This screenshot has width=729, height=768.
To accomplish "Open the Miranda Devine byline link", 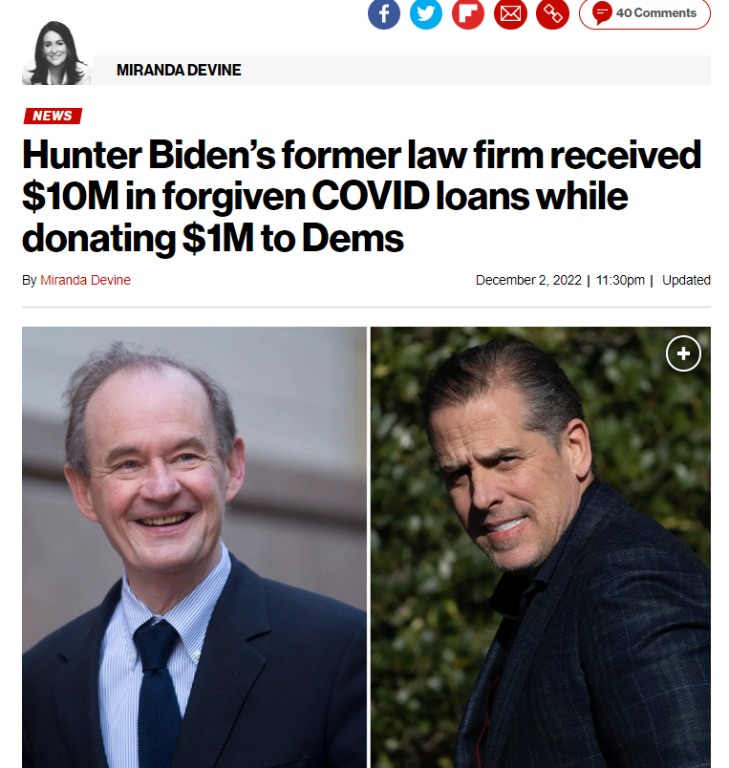I will point(85,280).
